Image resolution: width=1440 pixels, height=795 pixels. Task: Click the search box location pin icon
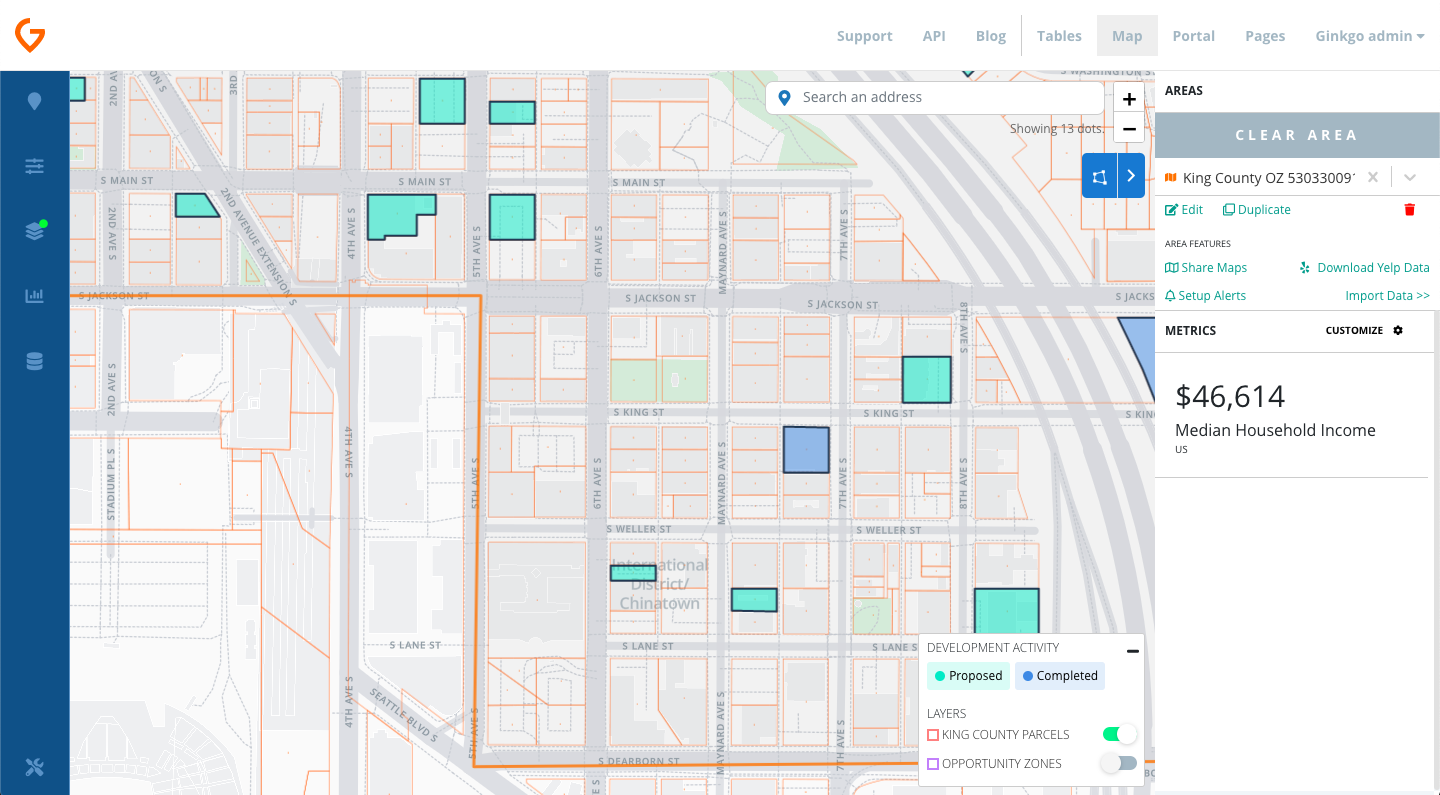785,98
